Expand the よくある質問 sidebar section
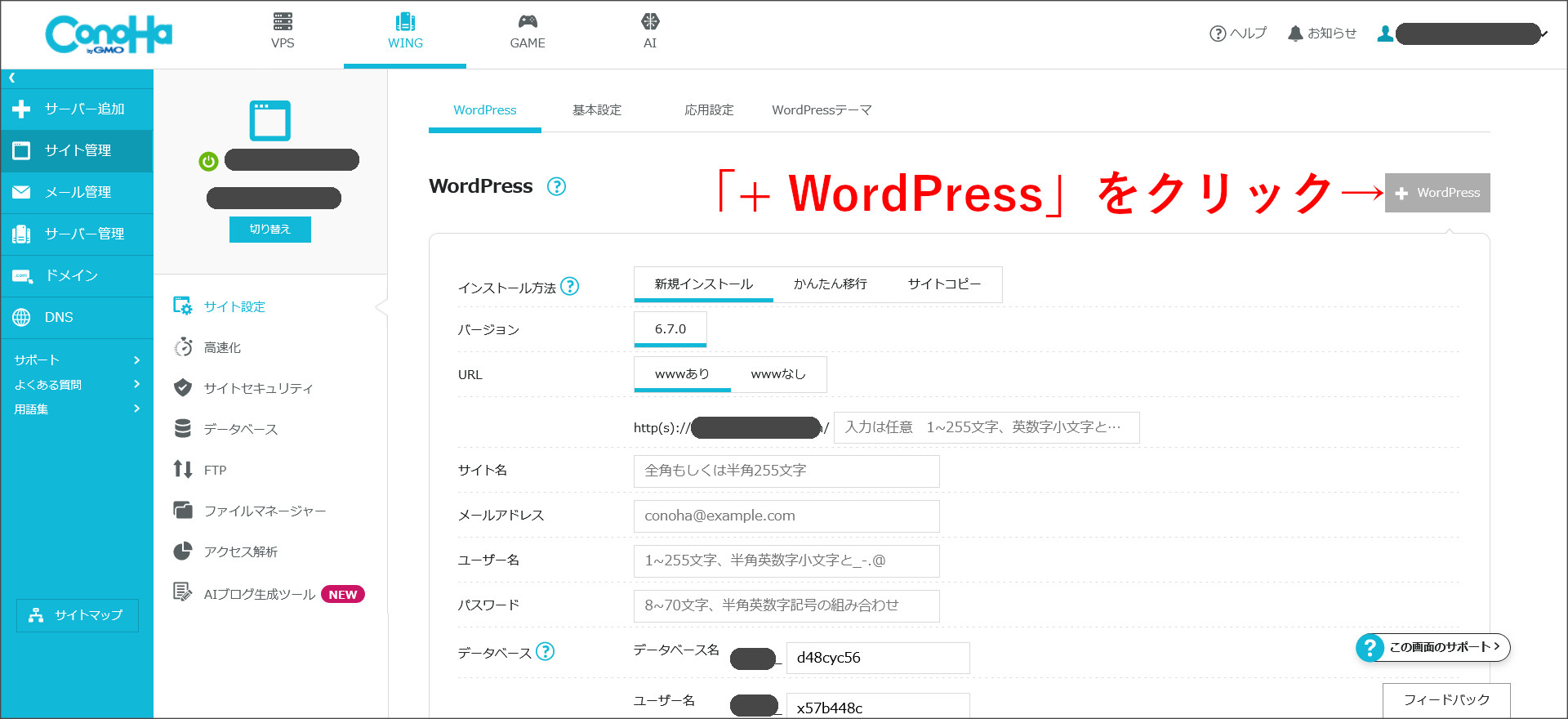Image resolution: width=1568 pixels, height=719 pixels. pos(77,384)
